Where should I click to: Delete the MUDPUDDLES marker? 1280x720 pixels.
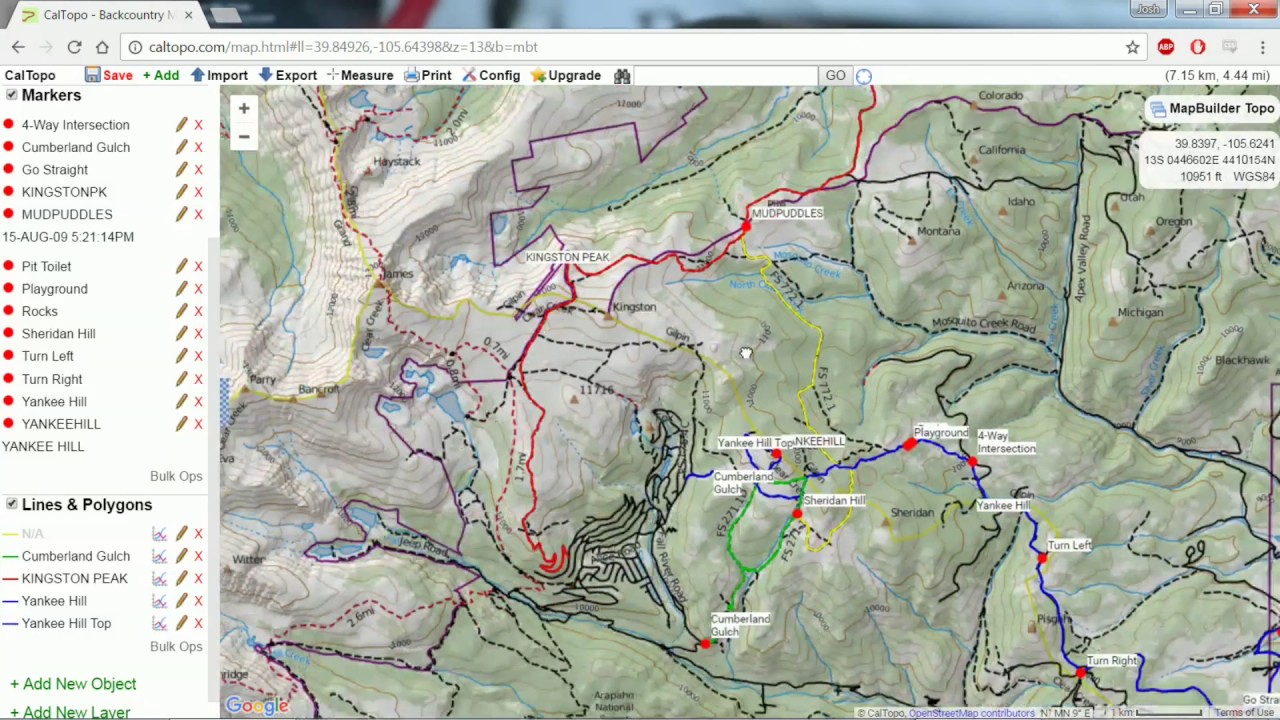(x=198, y=214)
